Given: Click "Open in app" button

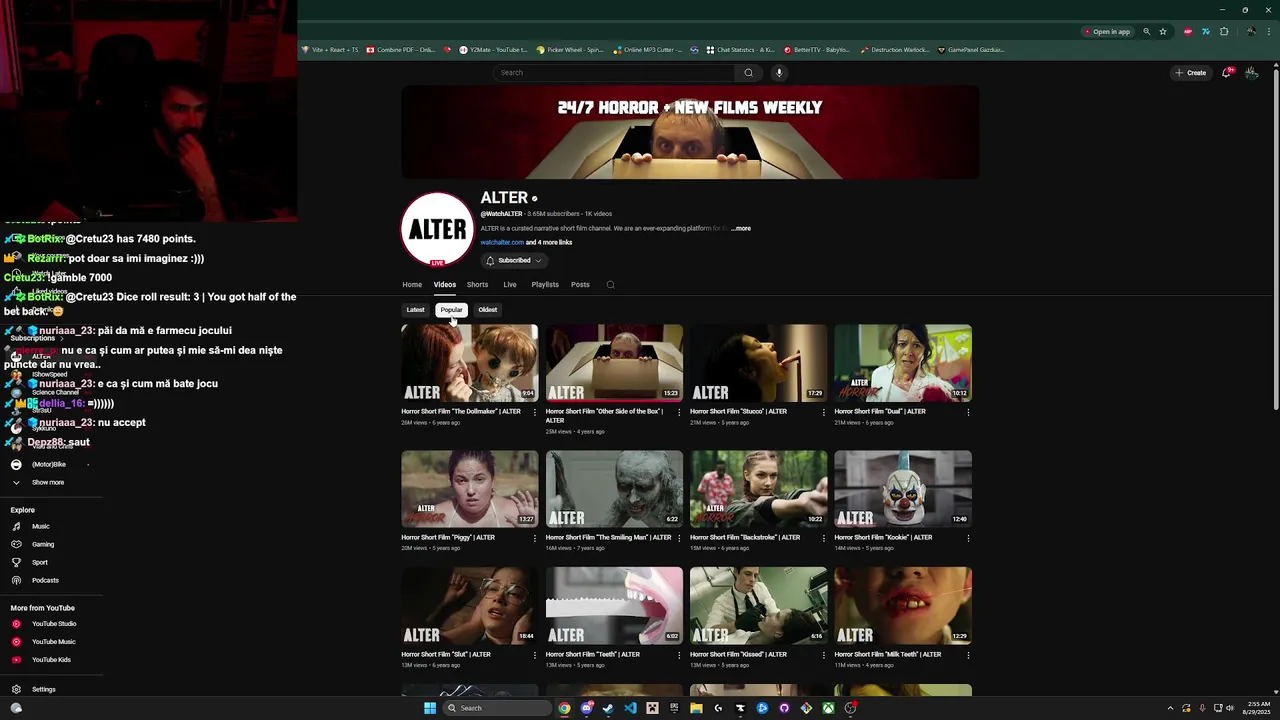Looking at the screenshot, I should tap(1107, 31).
